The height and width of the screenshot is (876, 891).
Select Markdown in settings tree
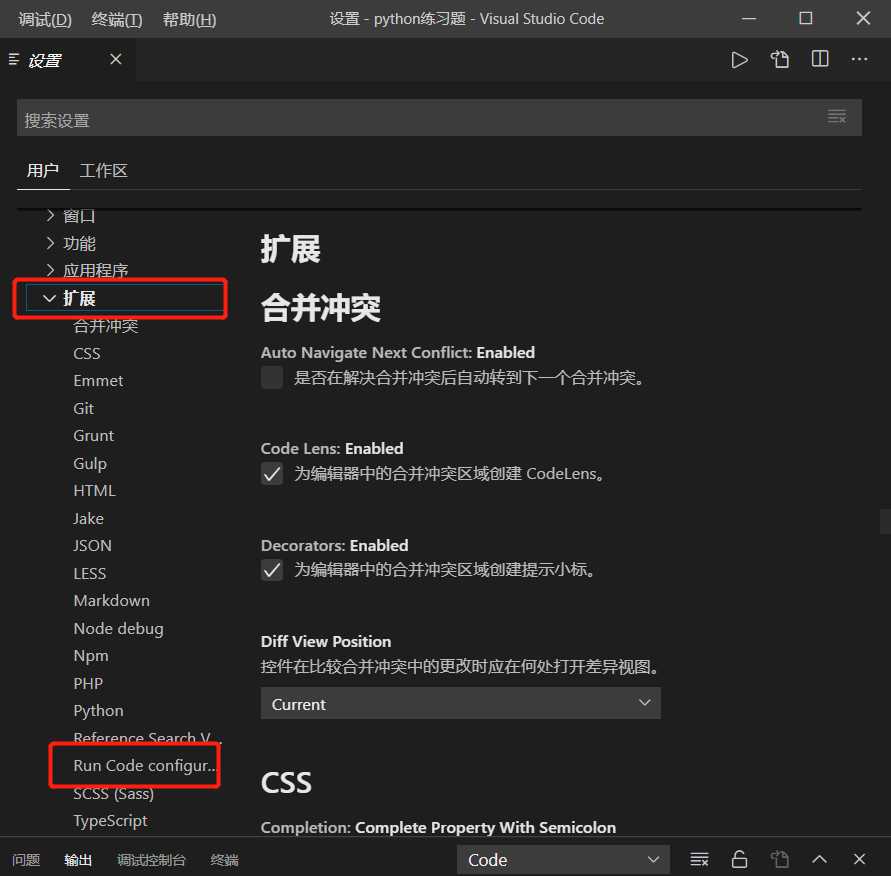111,601
